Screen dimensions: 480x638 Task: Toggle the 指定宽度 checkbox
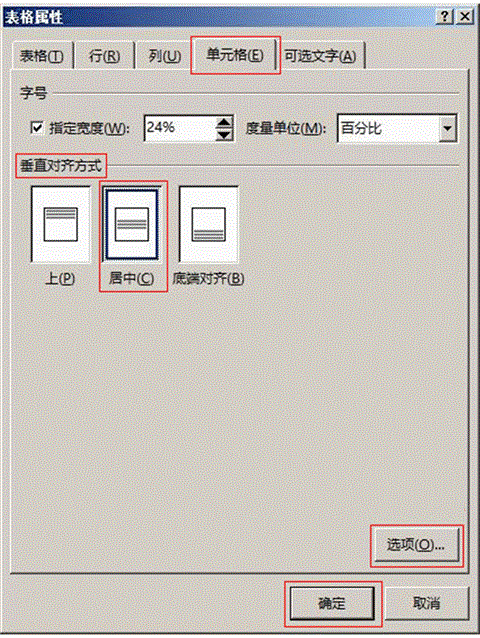coord(37,128)
